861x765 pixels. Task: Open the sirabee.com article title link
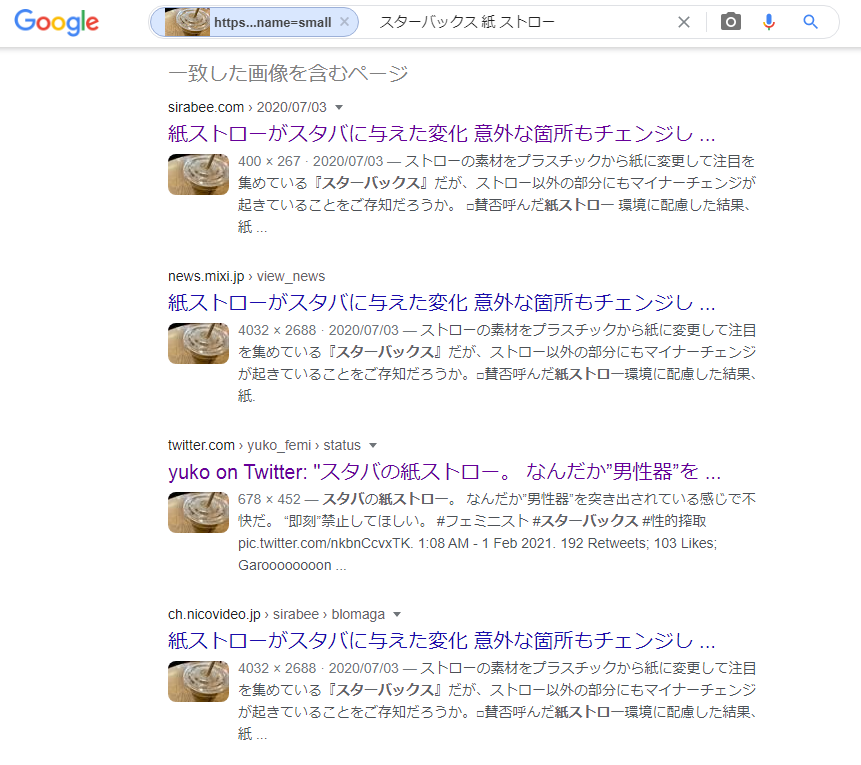click(x=441, y=133)
